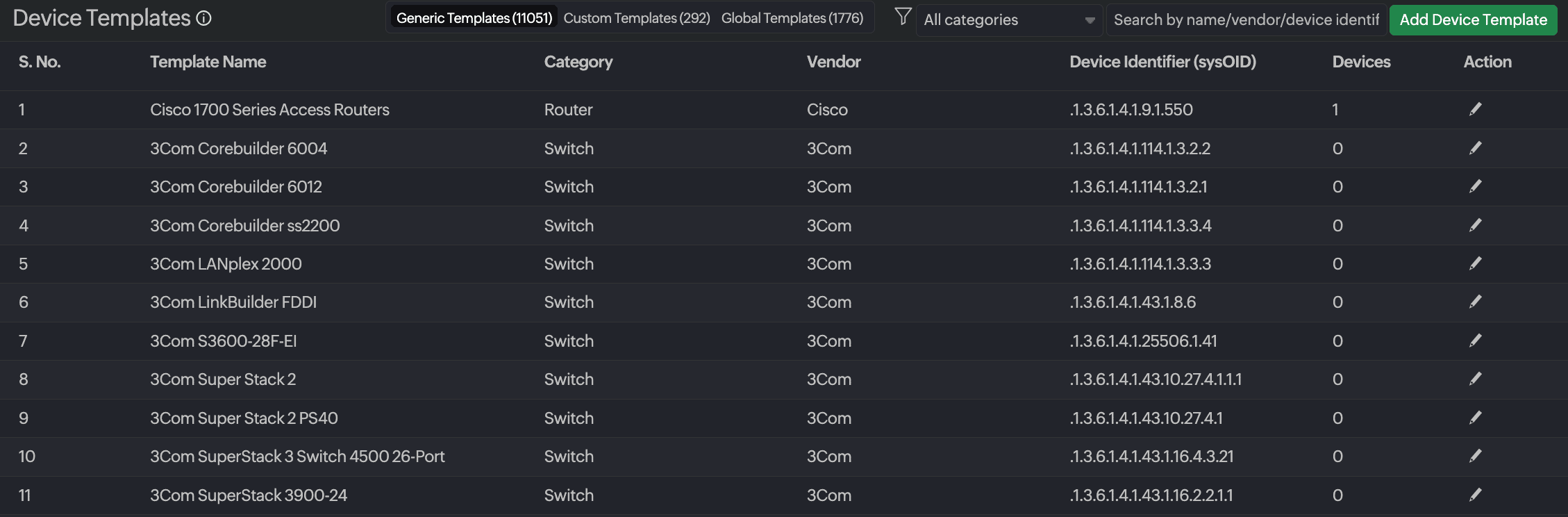1568x517 pixels.
Task: Edit the 3Com SuperStack 3900-24 template
Action: coord(1476,495)
